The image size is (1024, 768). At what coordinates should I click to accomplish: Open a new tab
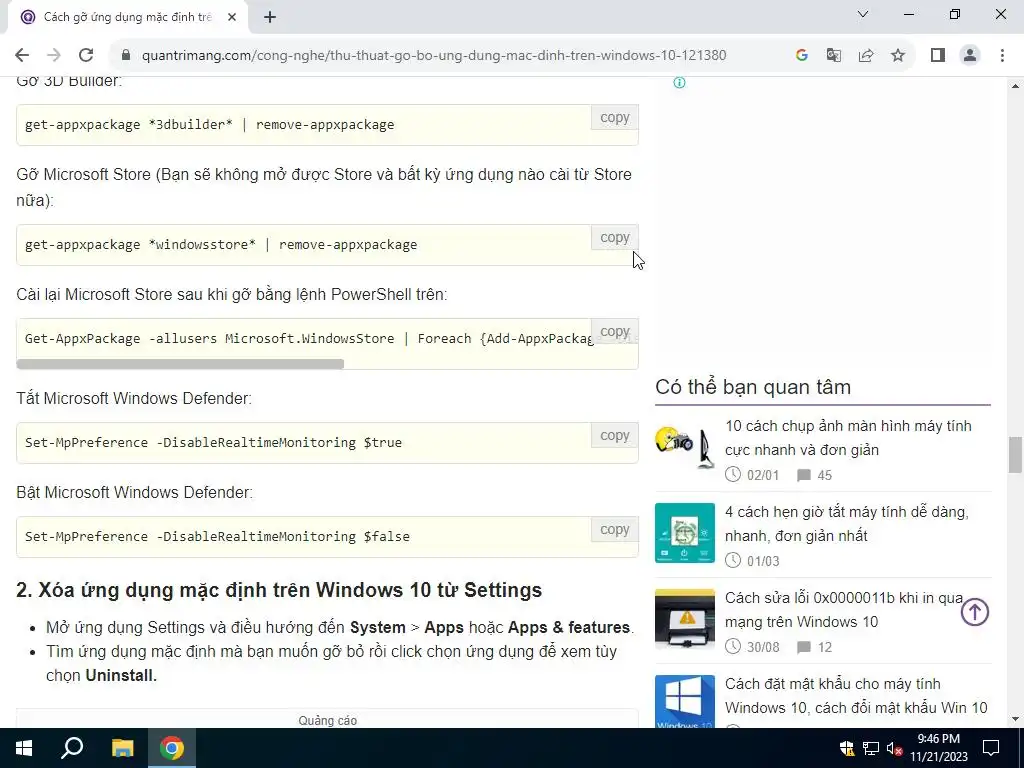(270, 18)
